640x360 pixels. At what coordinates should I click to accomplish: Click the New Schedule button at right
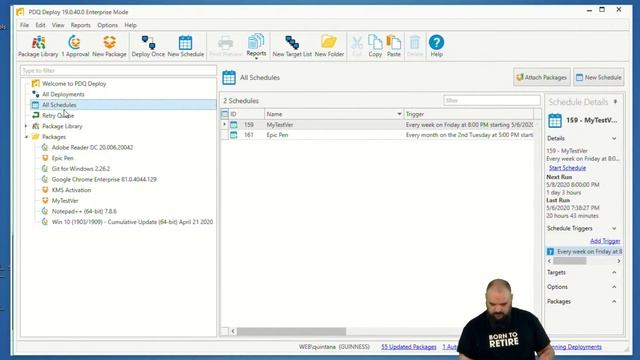coord(598,78)
